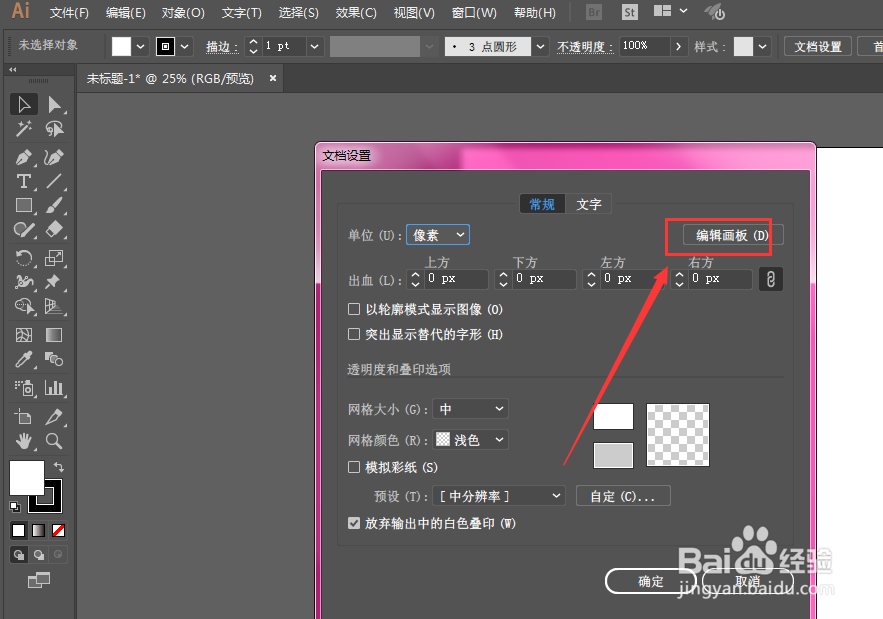Toggle bleed link constraint icon
This screenshot has height=619, width=883.
click(771, 279)
